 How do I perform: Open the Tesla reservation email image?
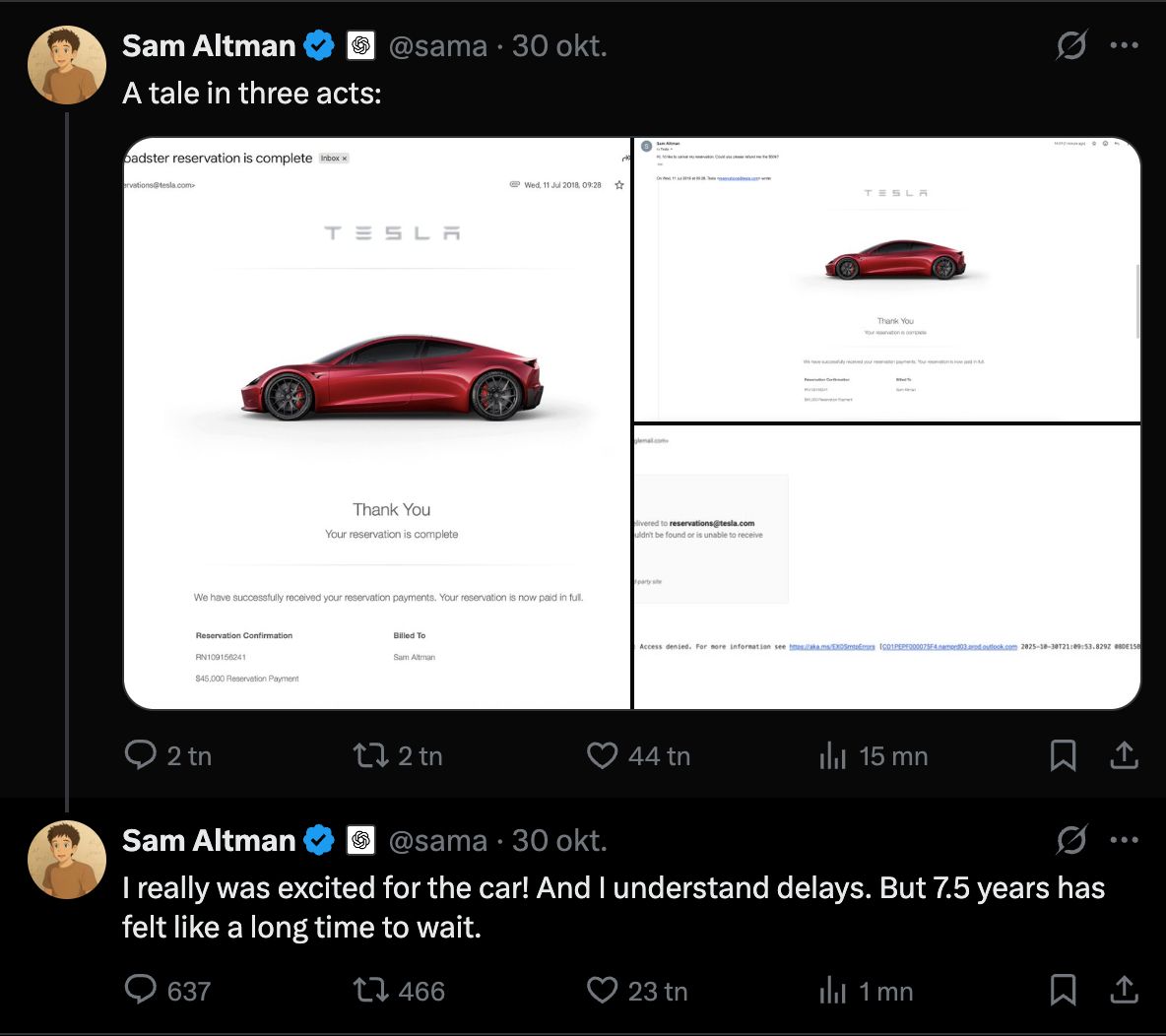tap(377, 423)
